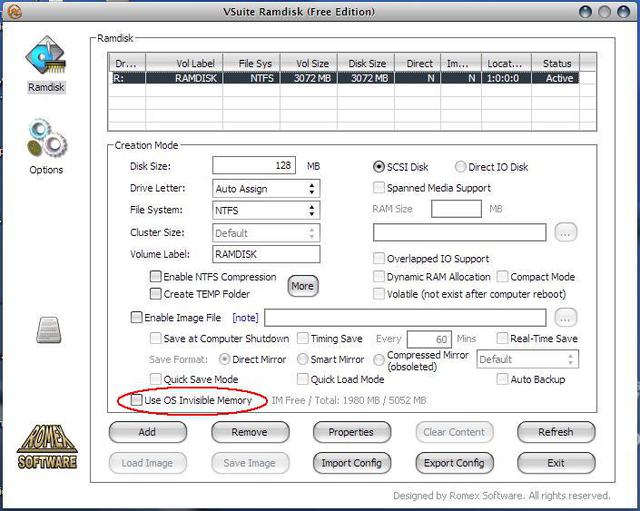Viewport: 640px width, 511px height.
Task: Open the Ramdisk section in the sidebar
Action: (46, 65)
